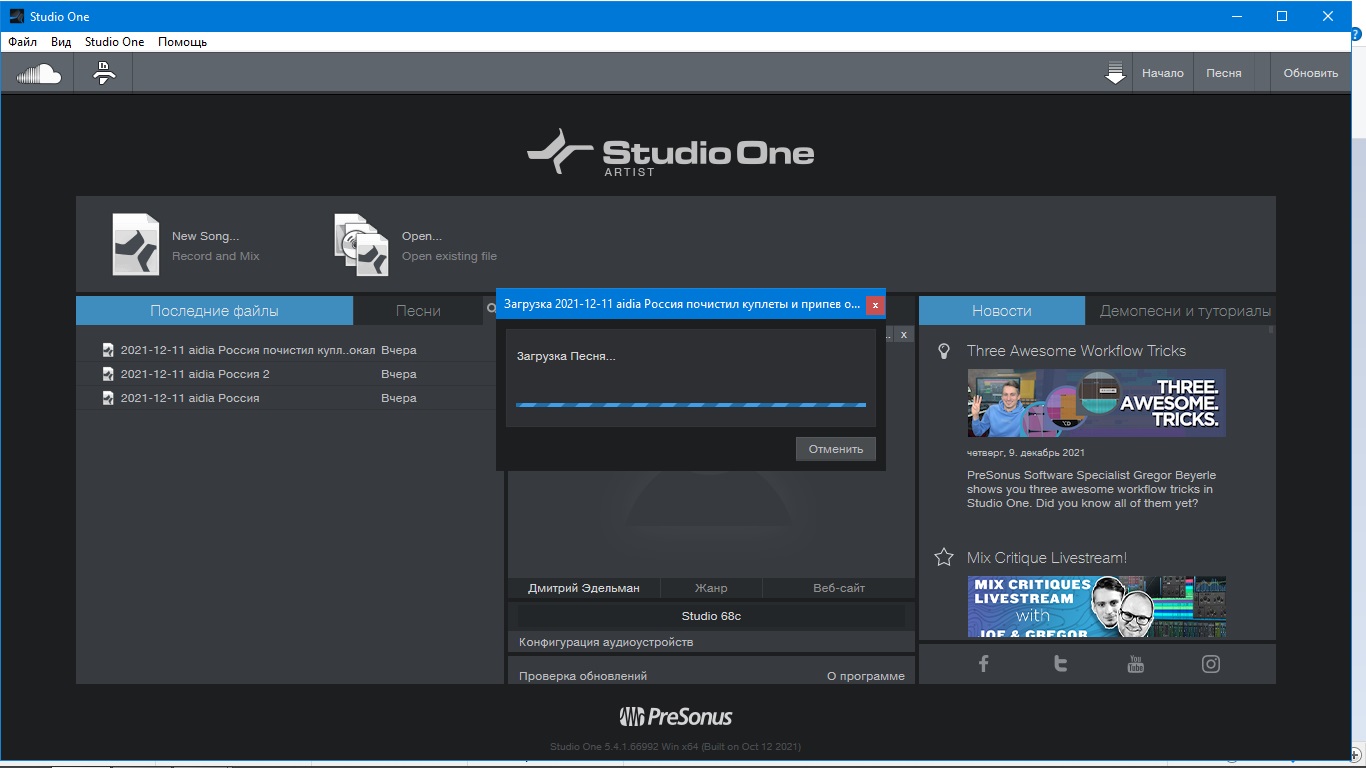The width and height of the screenshot is (1366, 768).
Task: Open the 'Mix Critique Livestream!' headline
Action: (x=1047, y=558)
